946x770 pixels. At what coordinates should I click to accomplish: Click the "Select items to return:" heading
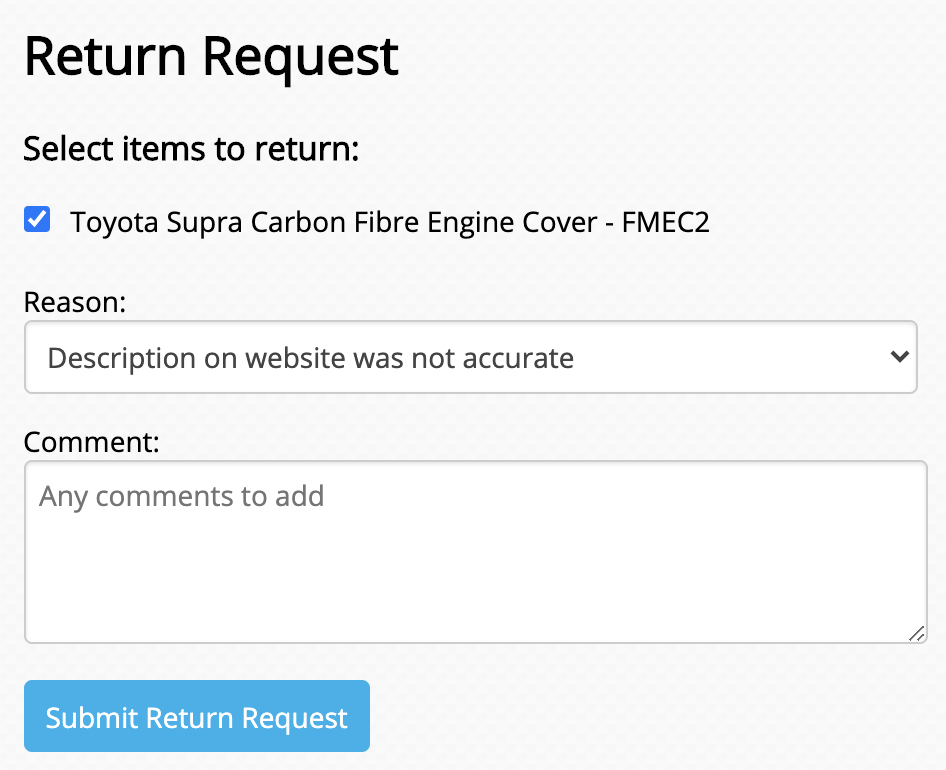point(190,149)
